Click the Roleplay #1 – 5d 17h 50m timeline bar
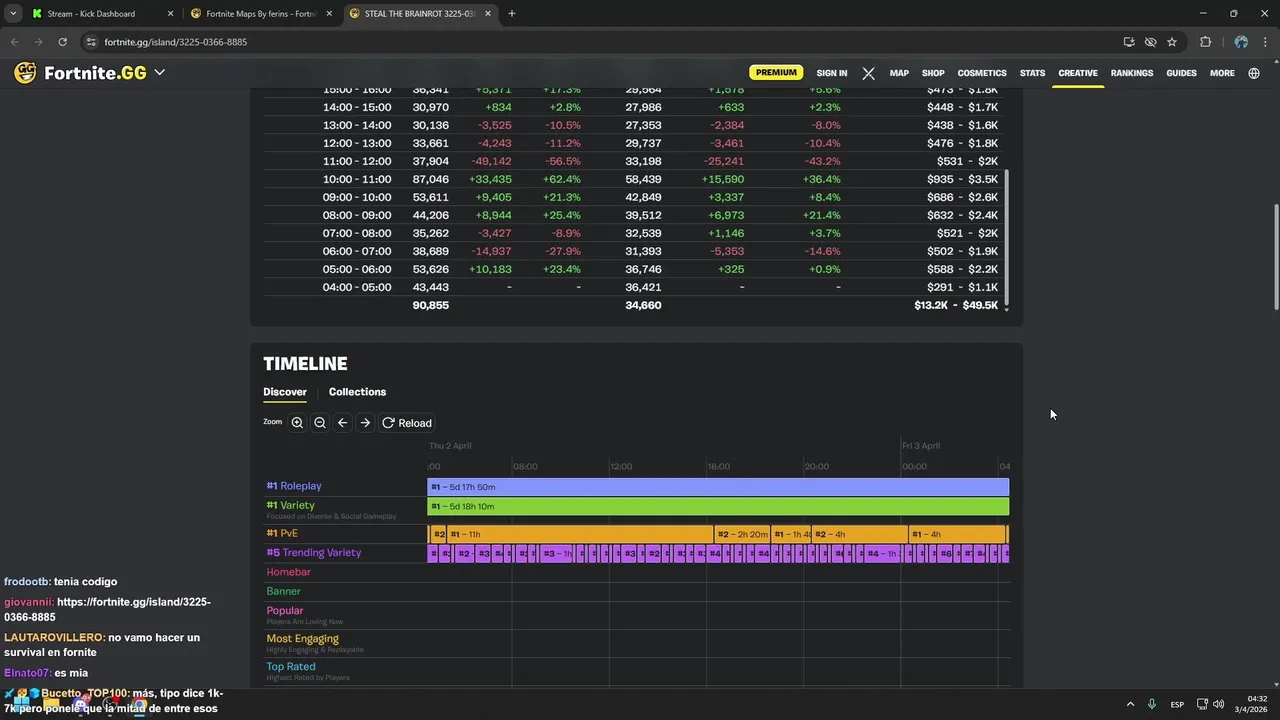 coord(718,487)
